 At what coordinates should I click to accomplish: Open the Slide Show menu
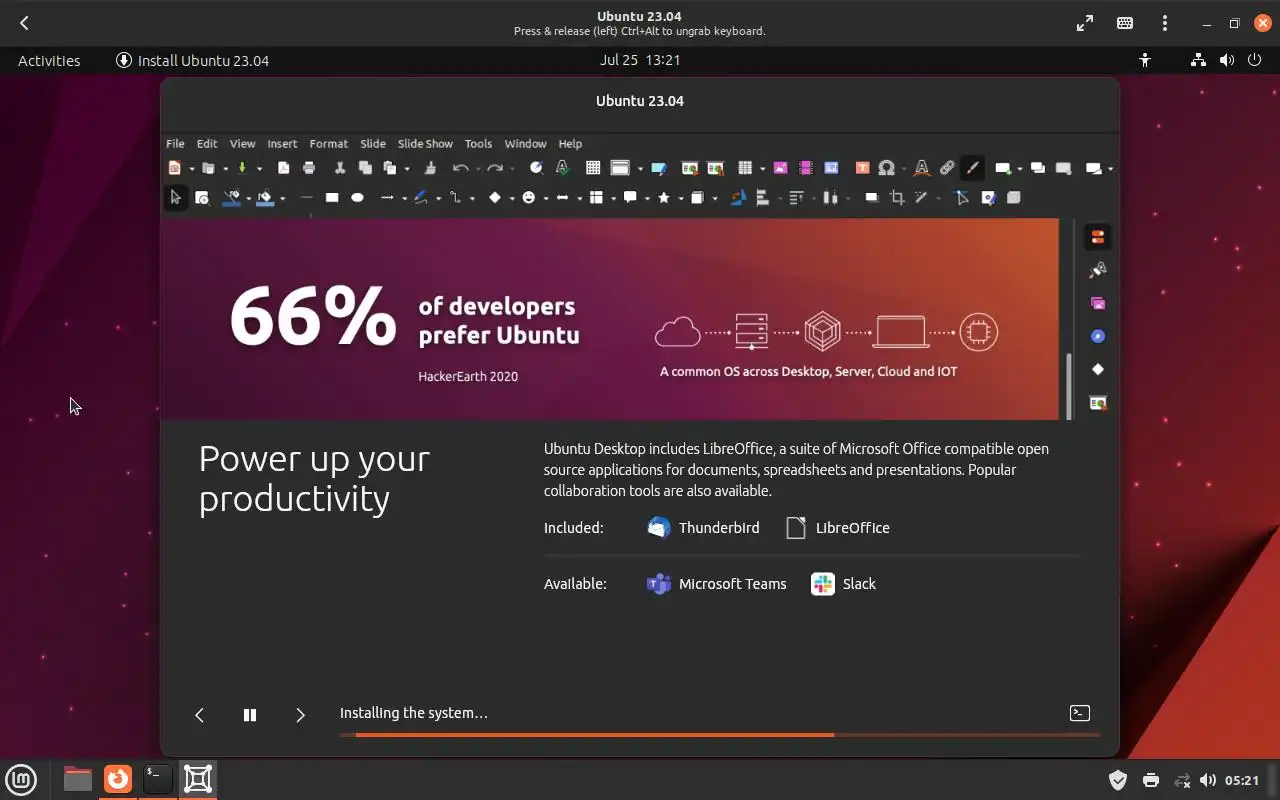click(x=425, y=144)
